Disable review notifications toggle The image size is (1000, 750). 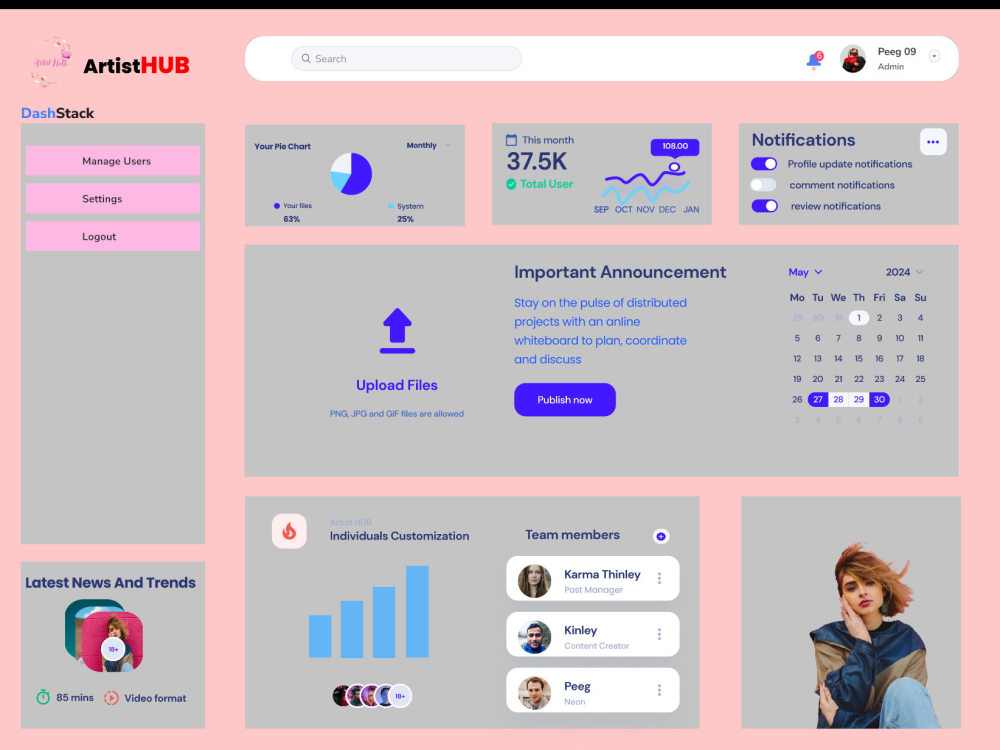764,206
